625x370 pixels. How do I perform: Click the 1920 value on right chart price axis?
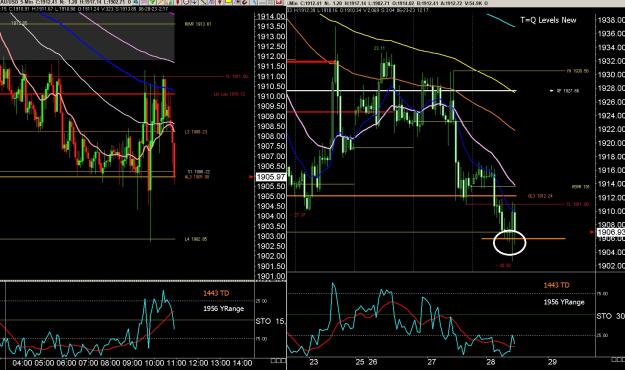(x=611, y=143)
